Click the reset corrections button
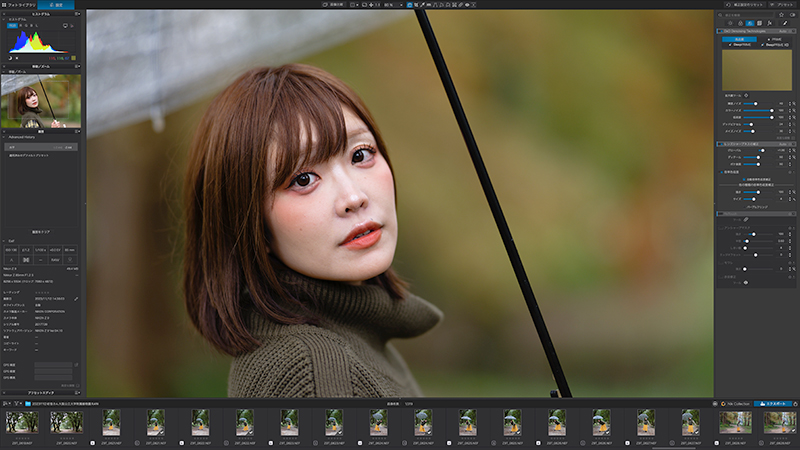This screenshot has height=450, width=800. point(745,5)
